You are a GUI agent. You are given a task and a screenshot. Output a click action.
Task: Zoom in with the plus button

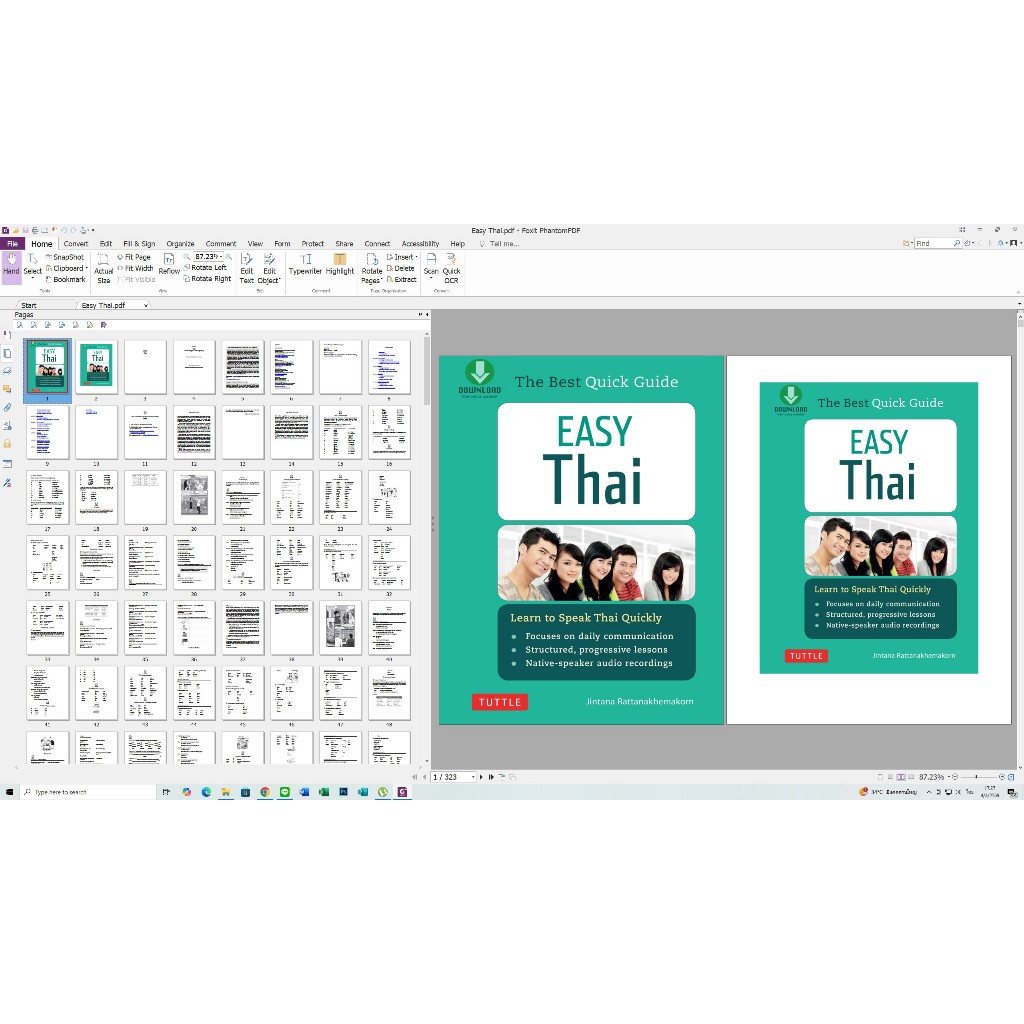pos(1002,777)
